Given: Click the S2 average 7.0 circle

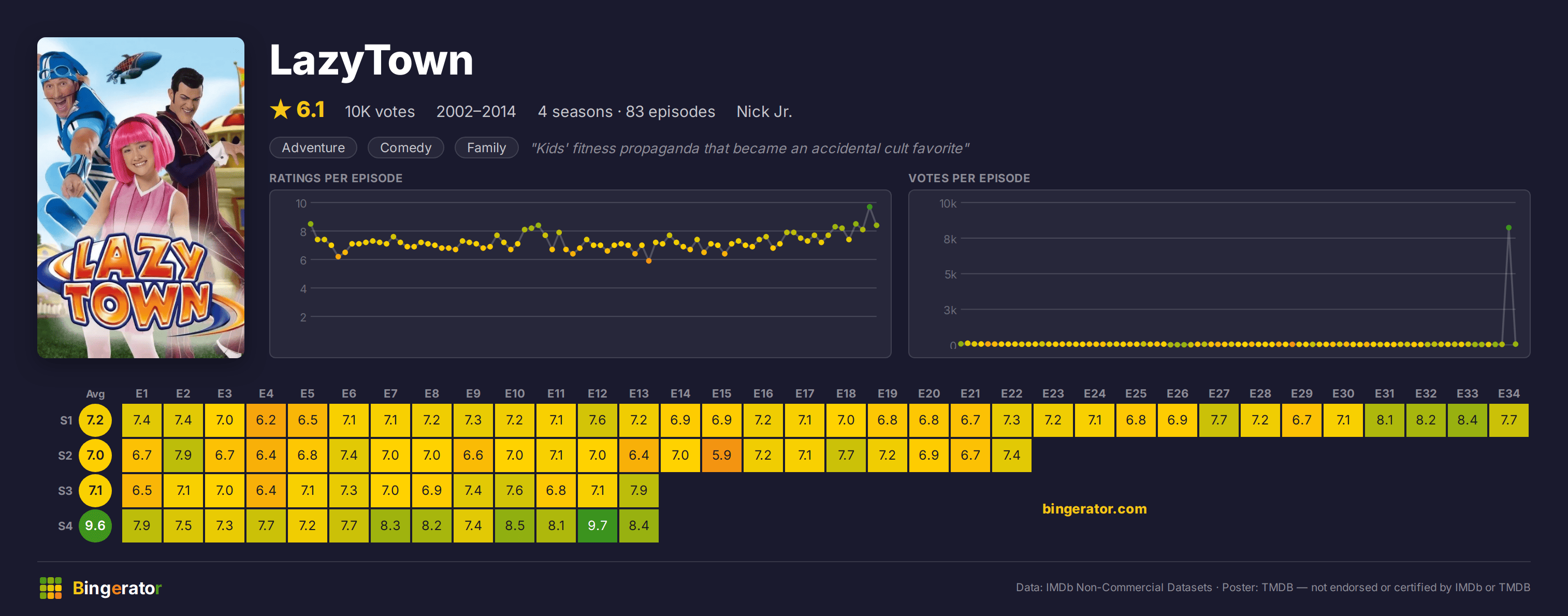Looking at the screenshot, I should coord(95,456).
